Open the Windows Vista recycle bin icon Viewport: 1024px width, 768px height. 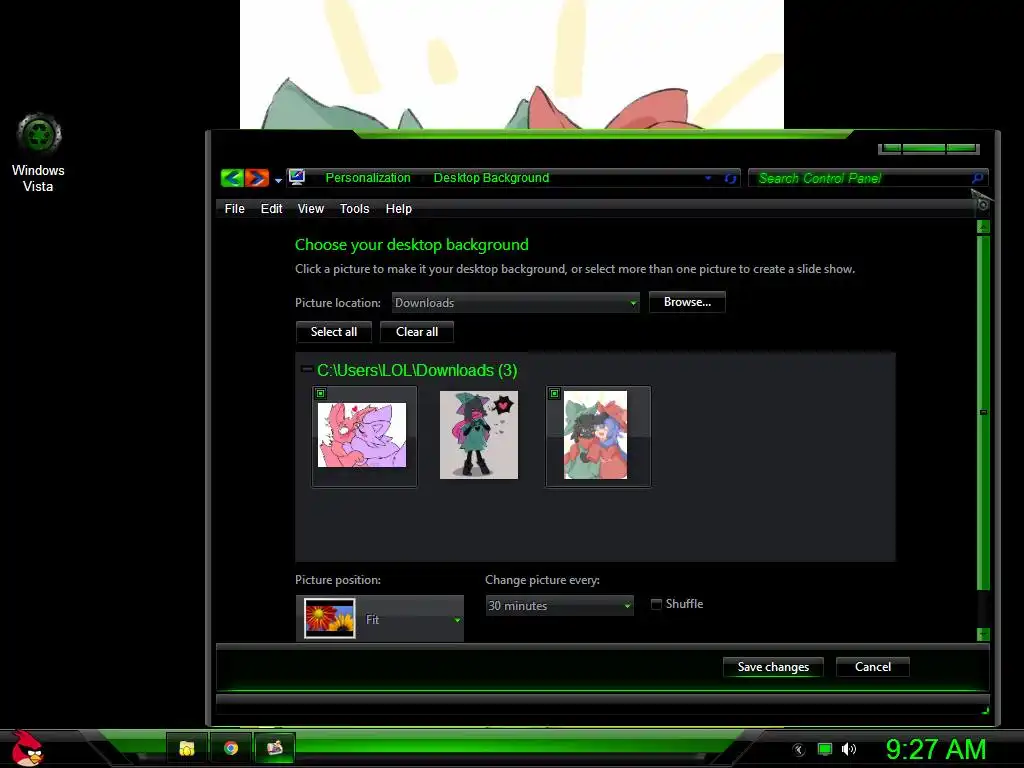(39, 153)
